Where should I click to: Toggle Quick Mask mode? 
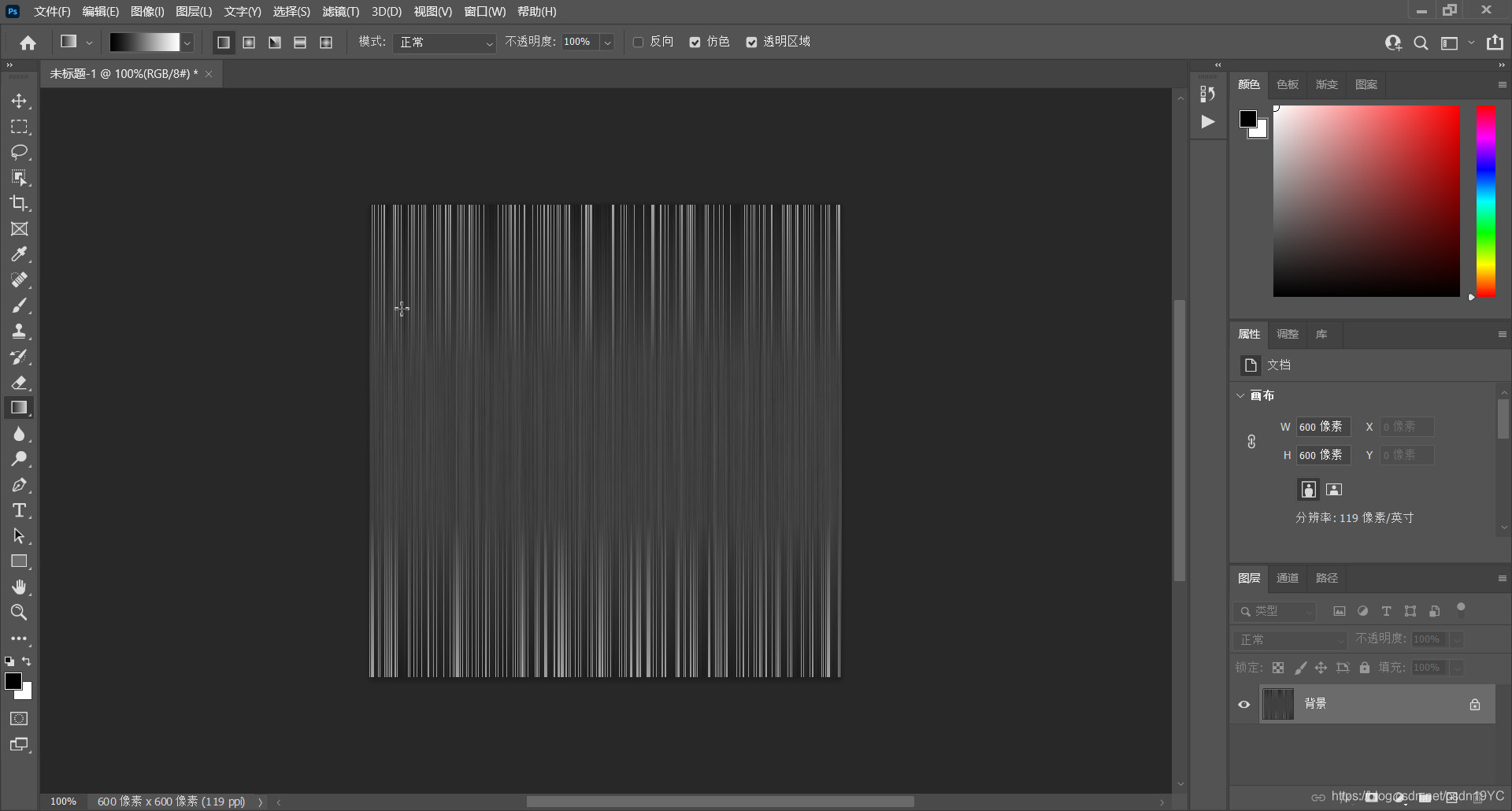pyautogui.click(x=19, y=719)
